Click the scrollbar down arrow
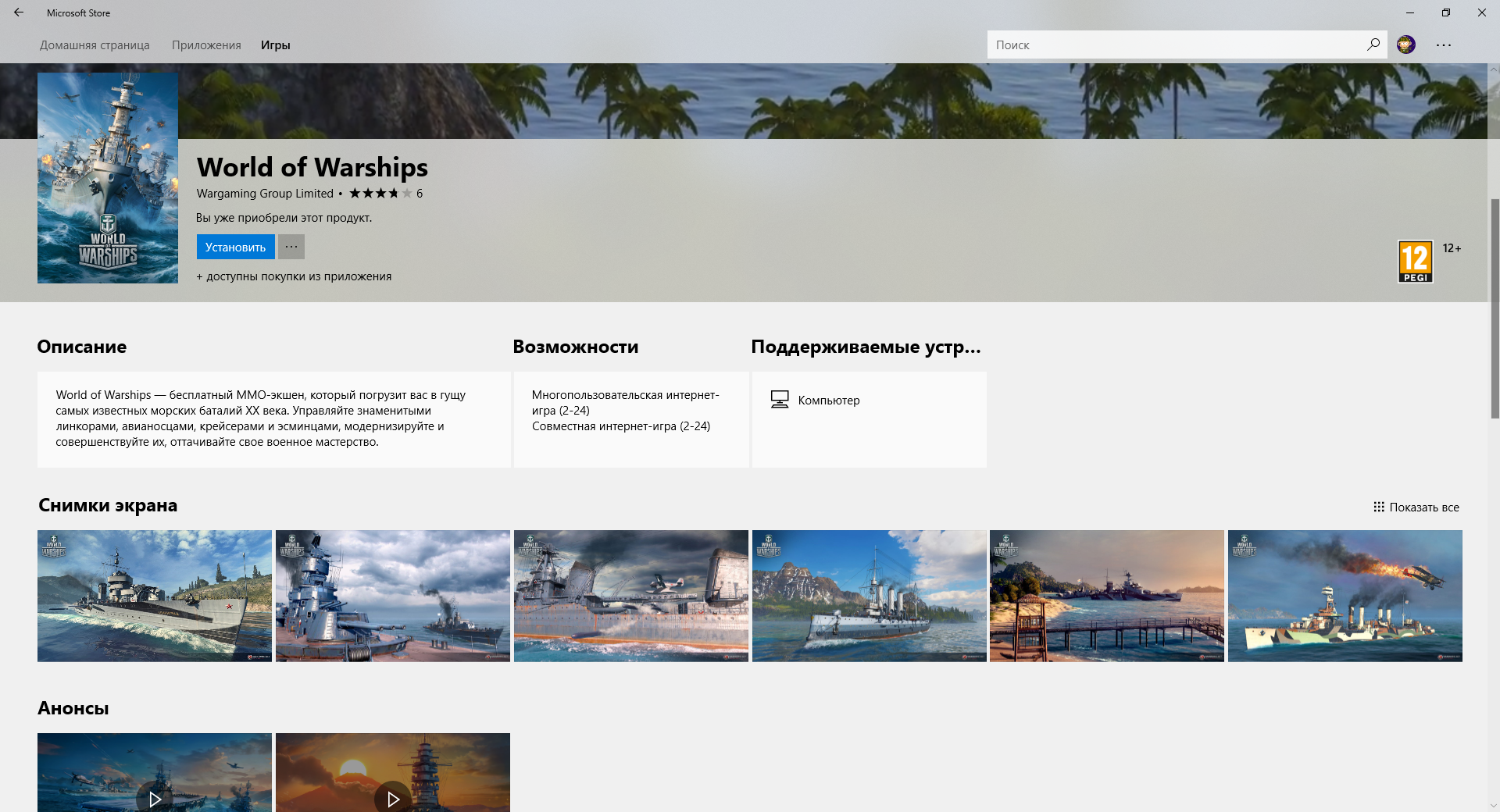The width and height of the screenshot is (1500, 812). click(1495, 805)
